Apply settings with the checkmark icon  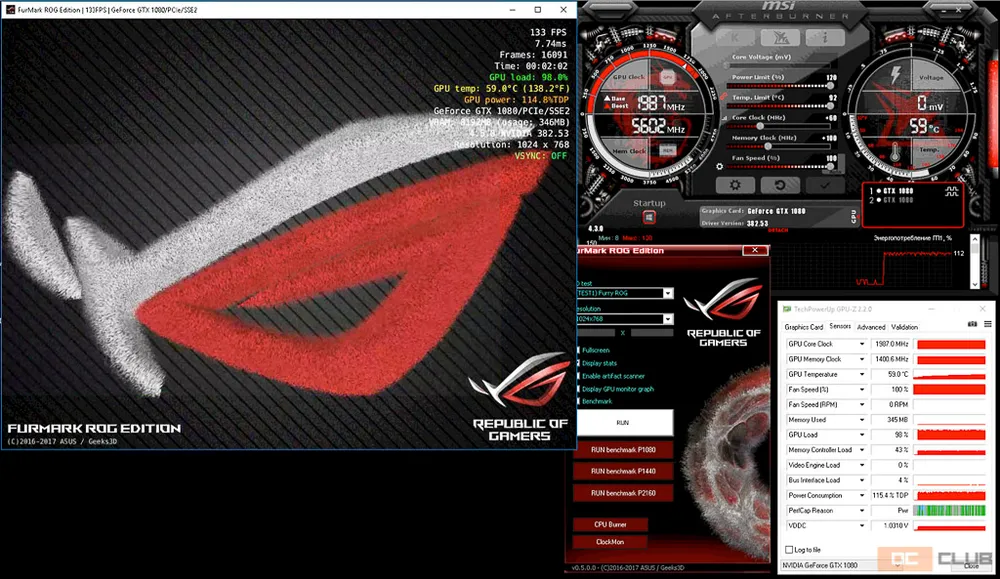point(825,185)
